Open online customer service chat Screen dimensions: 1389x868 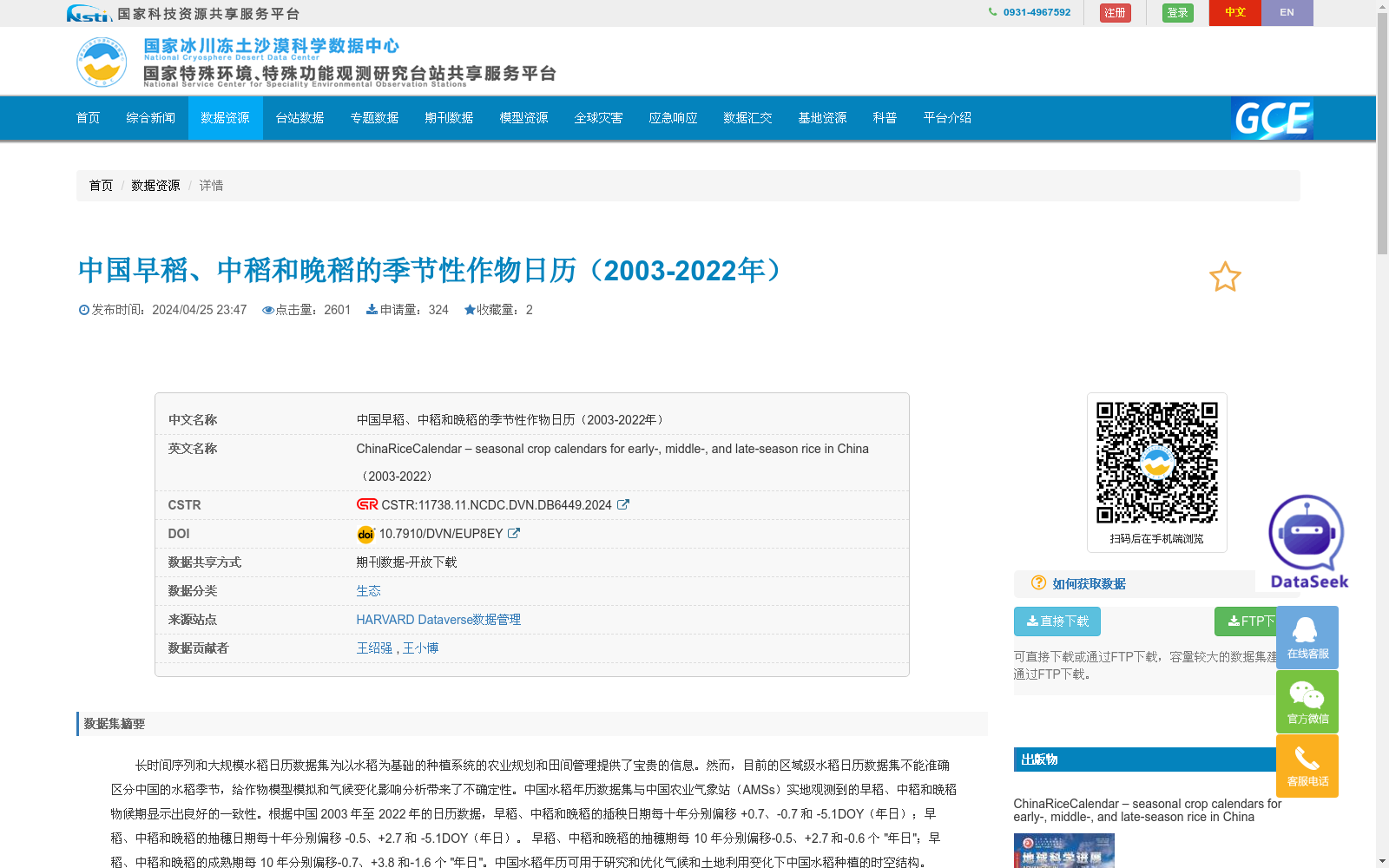pos(1307,637)
